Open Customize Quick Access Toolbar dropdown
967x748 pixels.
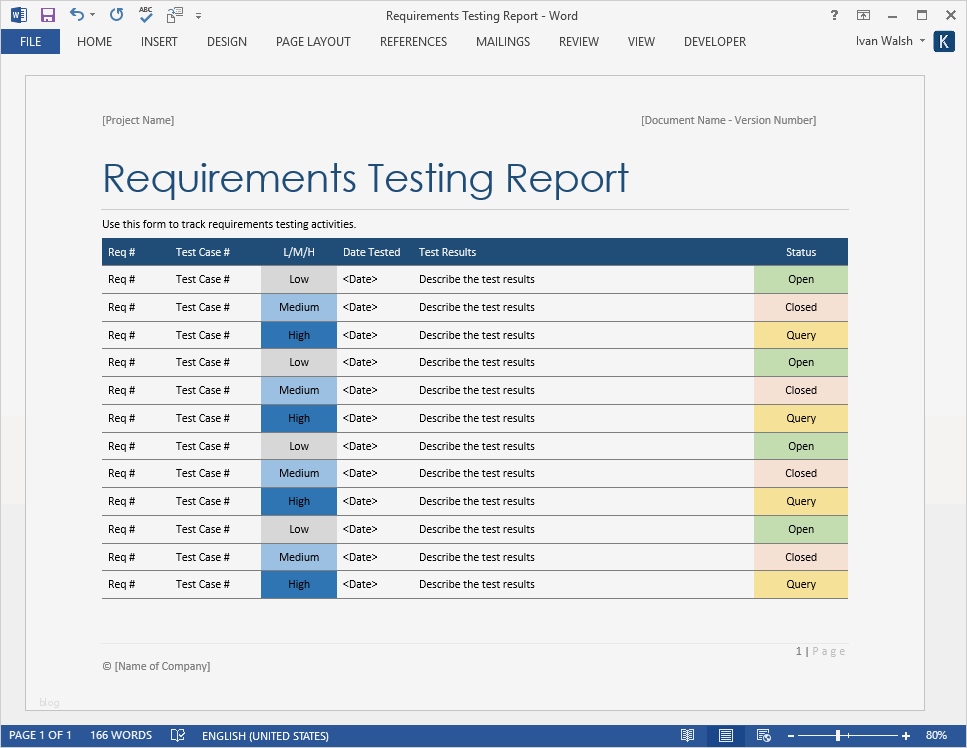click(198, 16)
